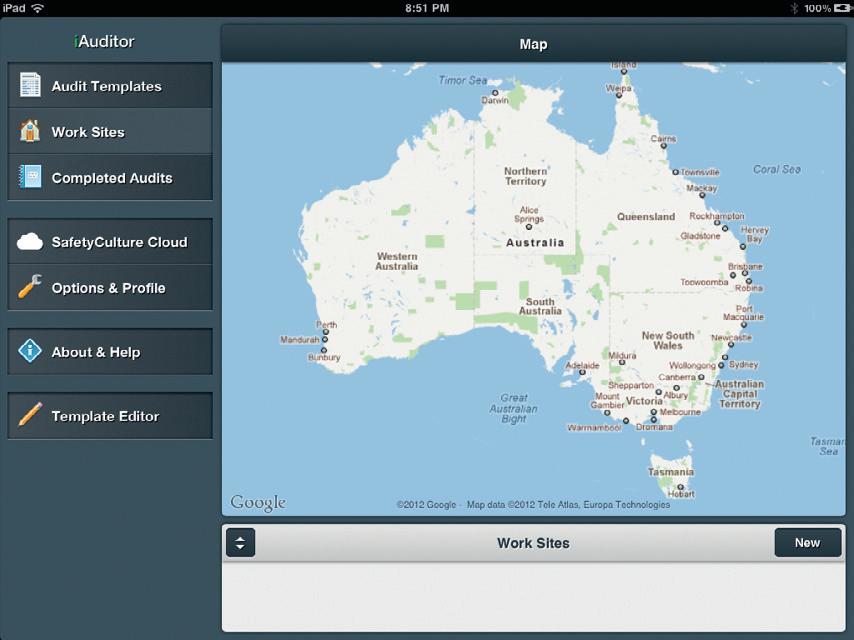Select Work Sites in the sidebar
Viewport: 854px width, 640px height.
(x=111, y=131)
